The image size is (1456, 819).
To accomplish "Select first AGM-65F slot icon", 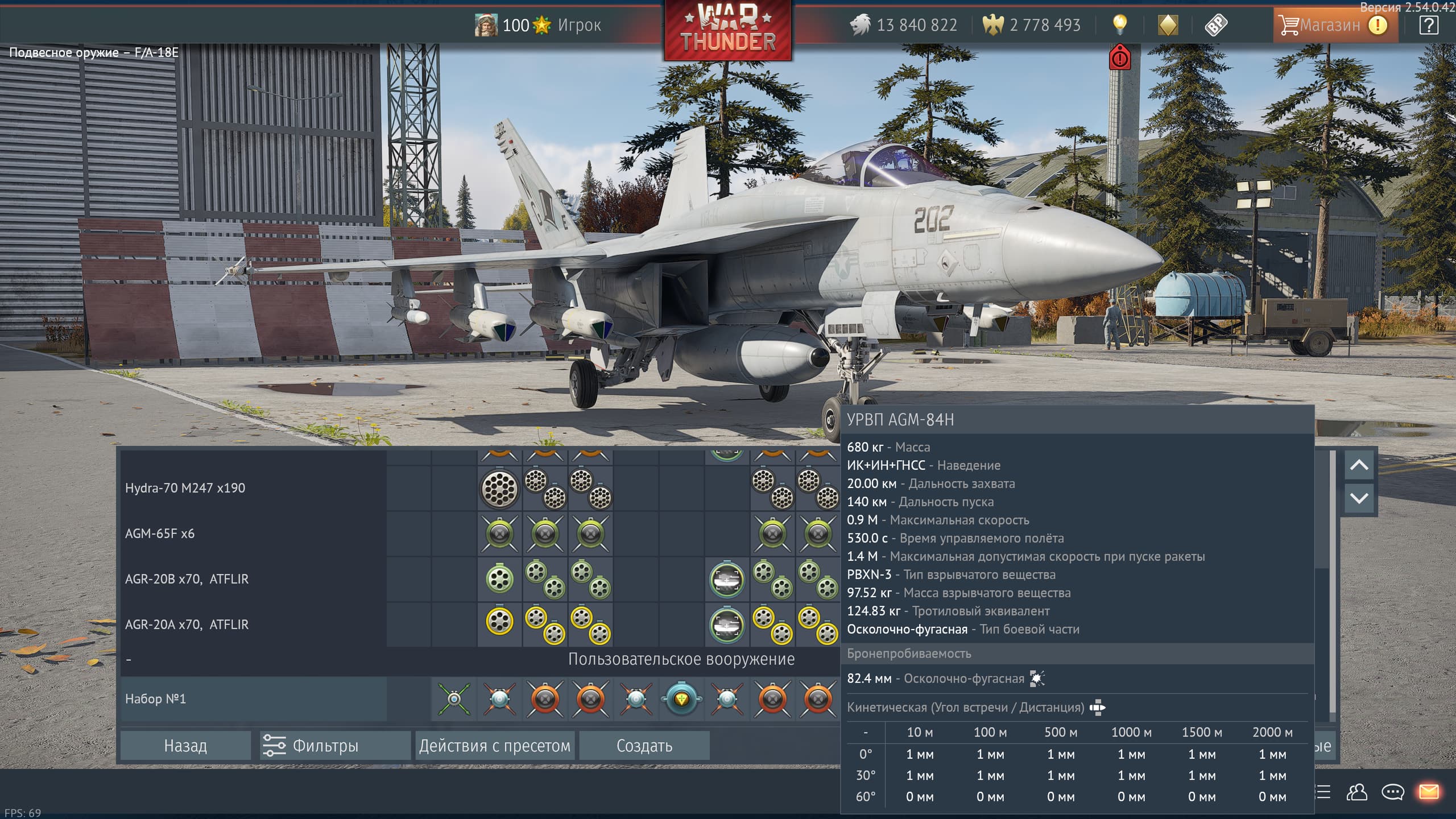I will click(x=499, y=533).
